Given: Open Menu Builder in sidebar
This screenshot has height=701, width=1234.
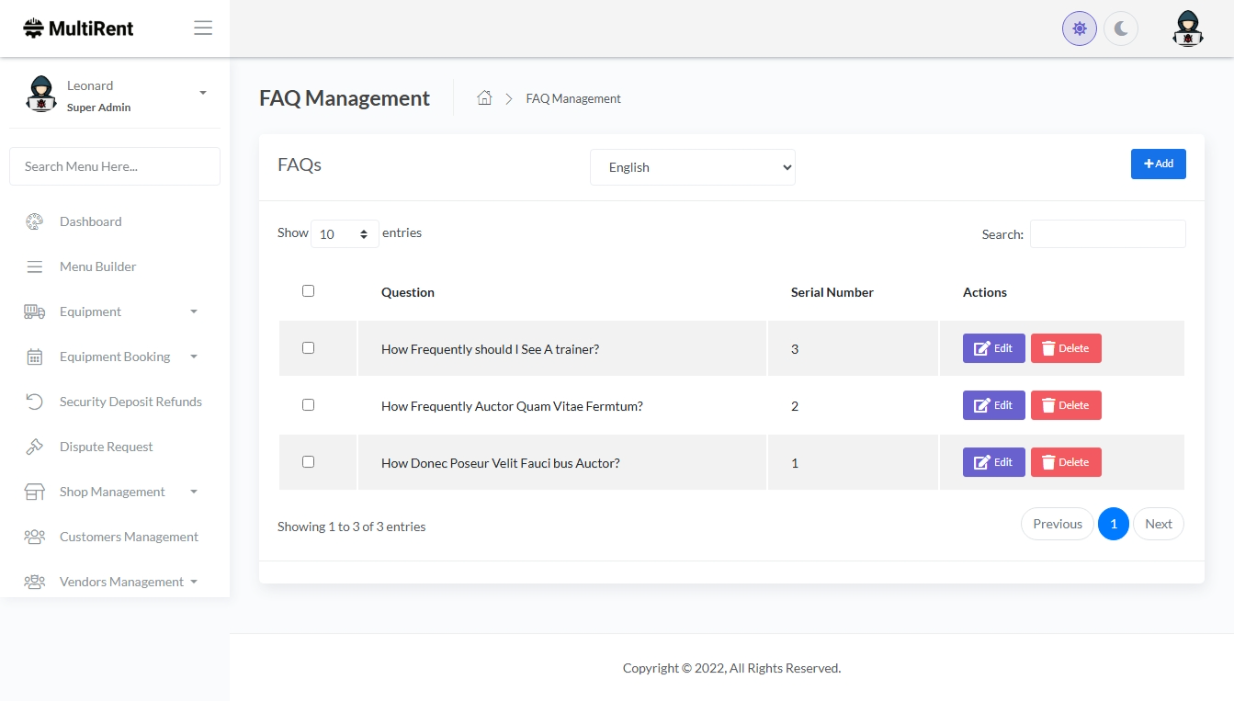Looking at the screenshot, I should [97, 267].
